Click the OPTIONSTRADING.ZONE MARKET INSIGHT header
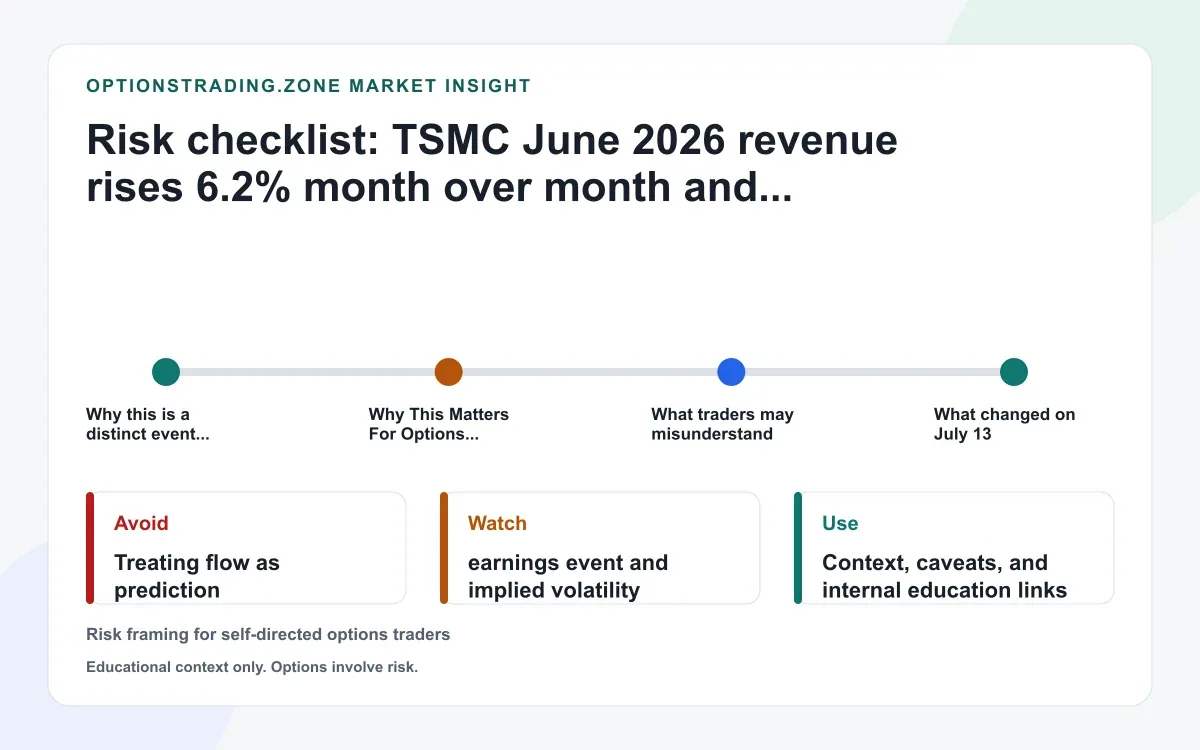The image size is (1200, 750). (x=309, y=86)
